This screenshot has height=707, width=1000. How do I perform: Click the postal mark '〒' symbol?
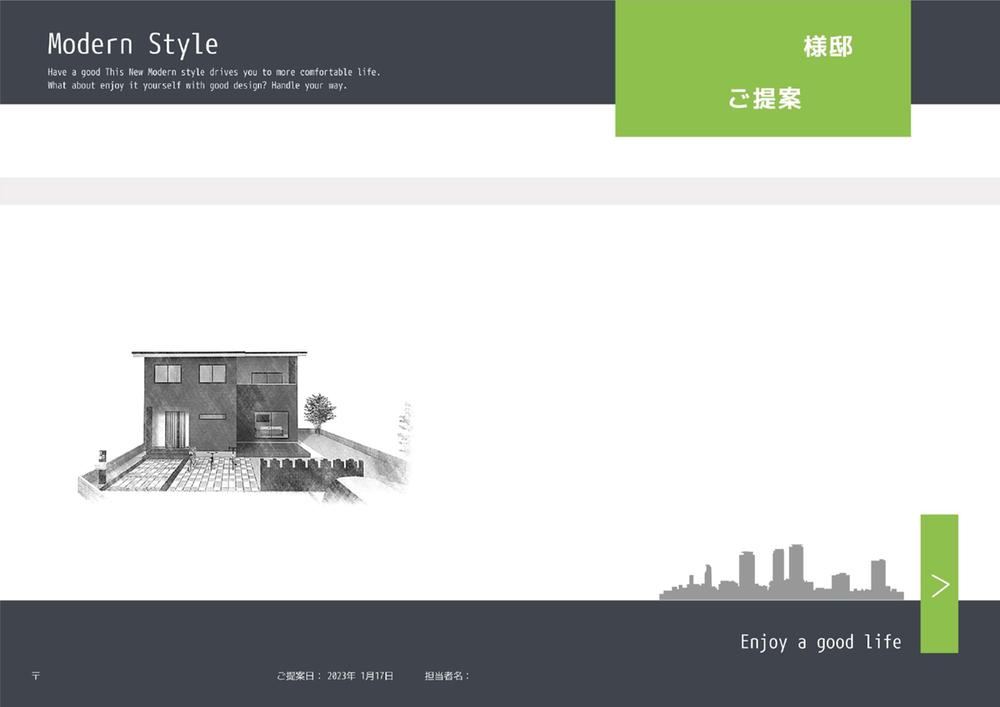pyautogui.click(x=36, y=676)
